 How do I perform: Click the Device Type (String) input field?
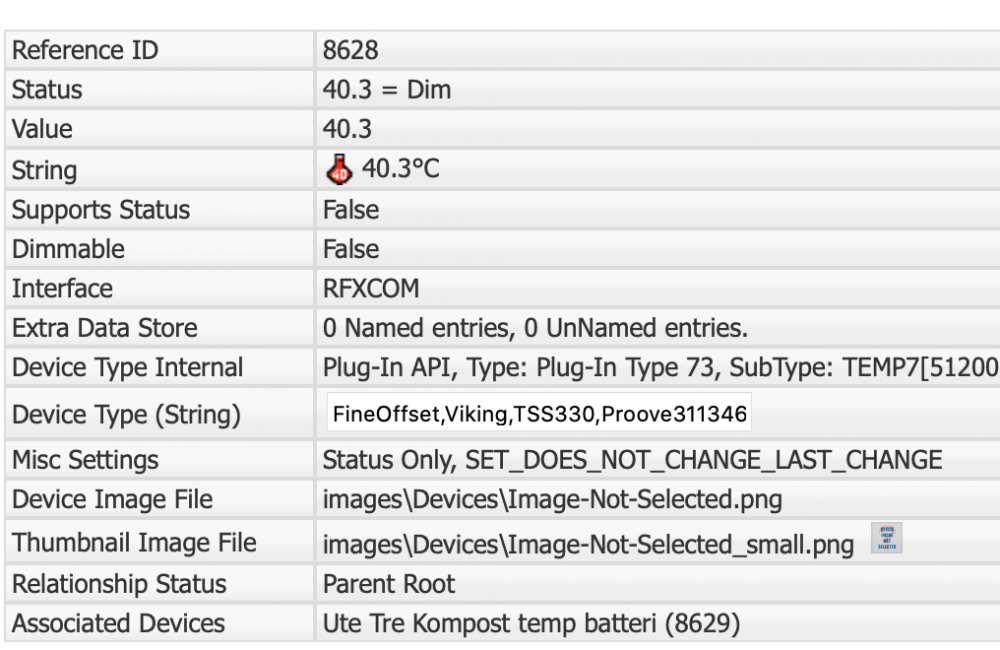(x=538, y=414)
